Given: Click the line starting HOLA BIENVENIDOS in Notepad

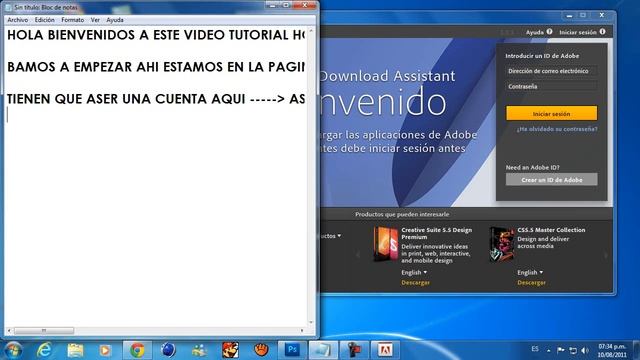Looking at the screenshot, I should point(156,35).
